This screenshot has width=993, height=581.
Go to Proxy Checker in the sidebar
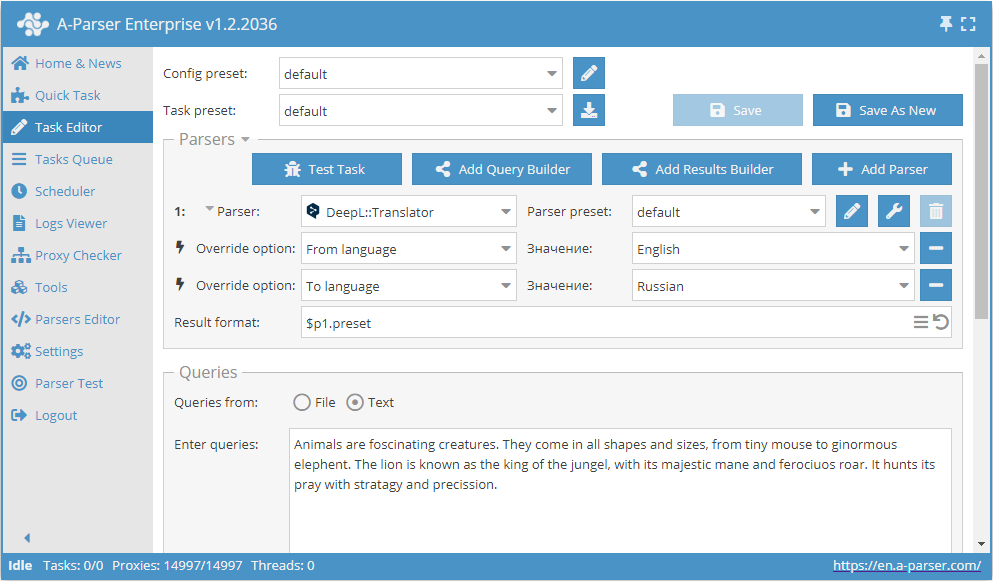78,256
